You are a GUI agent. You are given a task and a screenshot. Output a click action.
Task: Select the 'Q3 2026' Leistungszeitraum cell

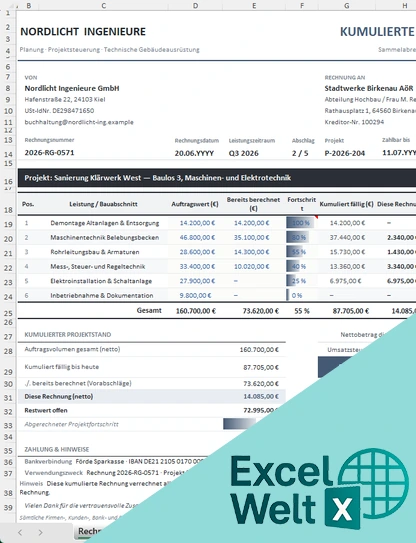pos(244,153)
